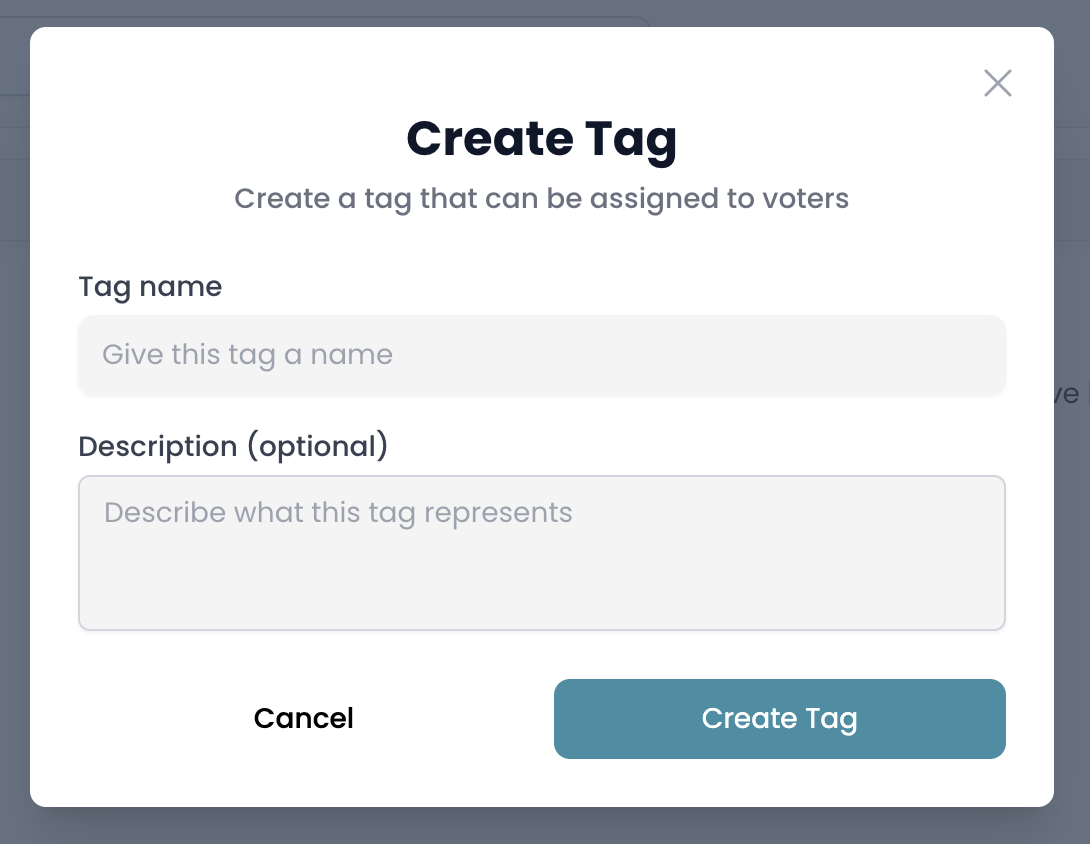The height and width of the screenshot is (844, 1090).
Task: Focus the Description textarea
Action: pyautogui.click(x=542, y=553)
